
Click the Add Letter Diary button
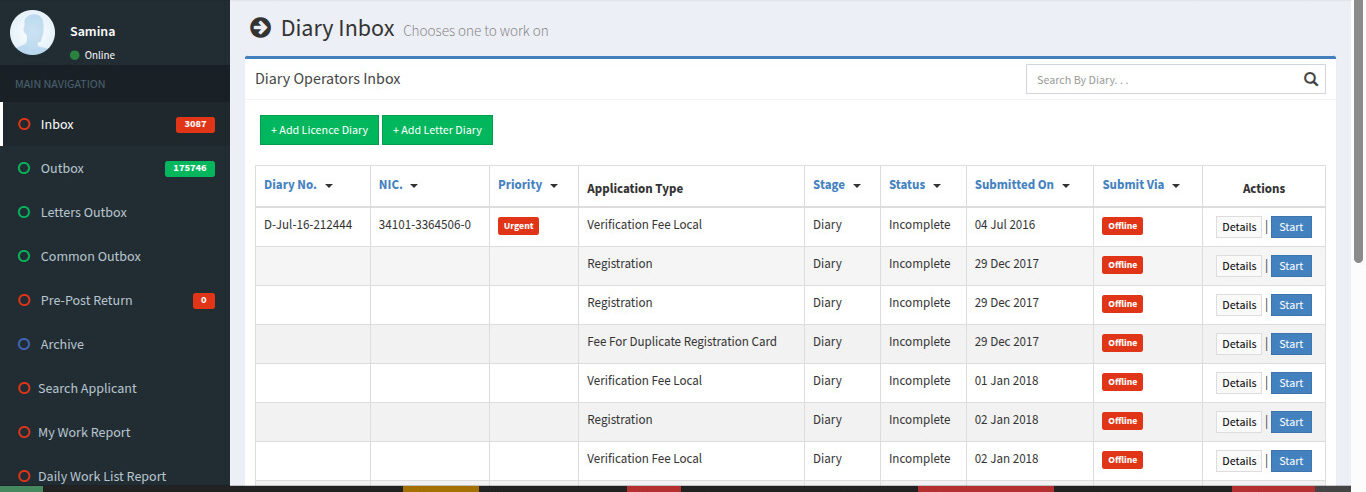click(437, 130)
